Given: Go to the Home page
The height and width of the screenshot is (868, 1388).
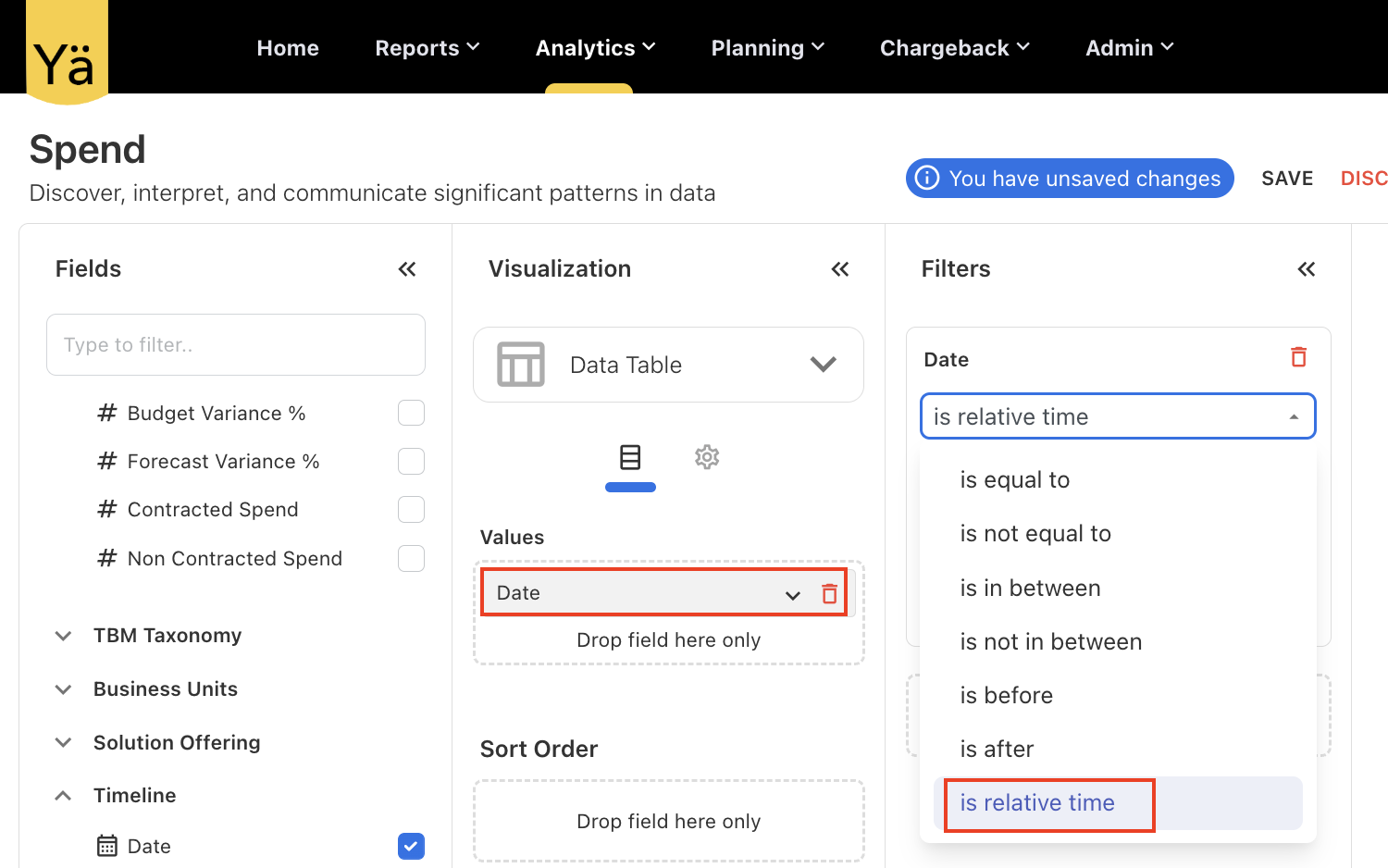Looking at the screenshot, I should coord(288,48).
